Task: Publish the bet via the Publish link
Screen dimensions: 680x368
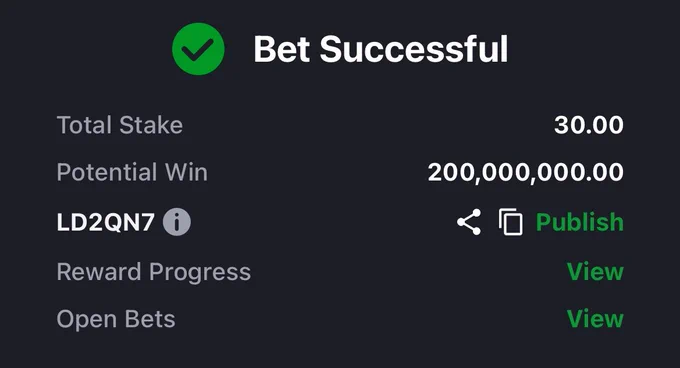Action: coord(580,222)
